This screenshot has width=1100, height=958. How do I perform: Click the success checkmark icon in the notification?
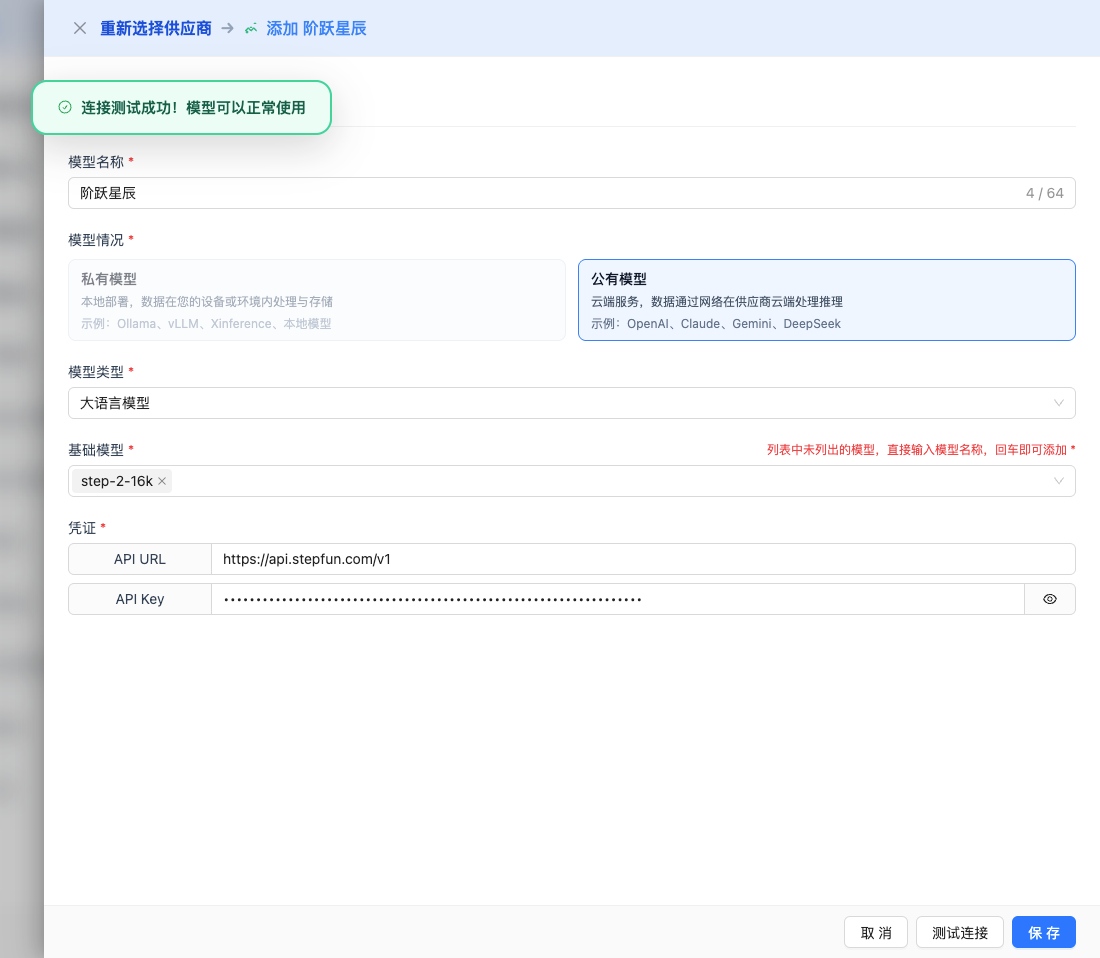tap(65, 108)
